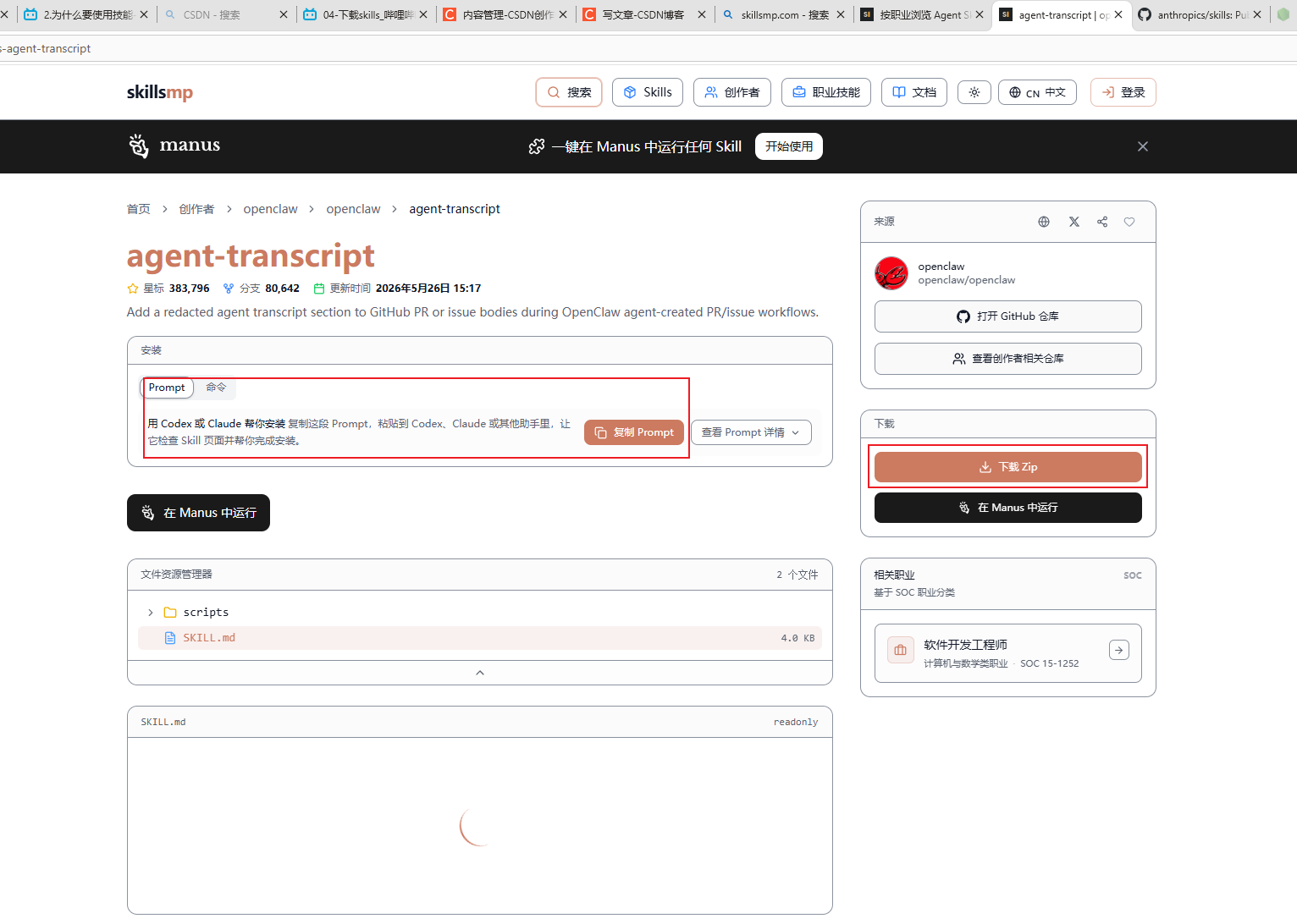Click the 4.0 KB file size
1297x924 pixels.
pos(798,638)
